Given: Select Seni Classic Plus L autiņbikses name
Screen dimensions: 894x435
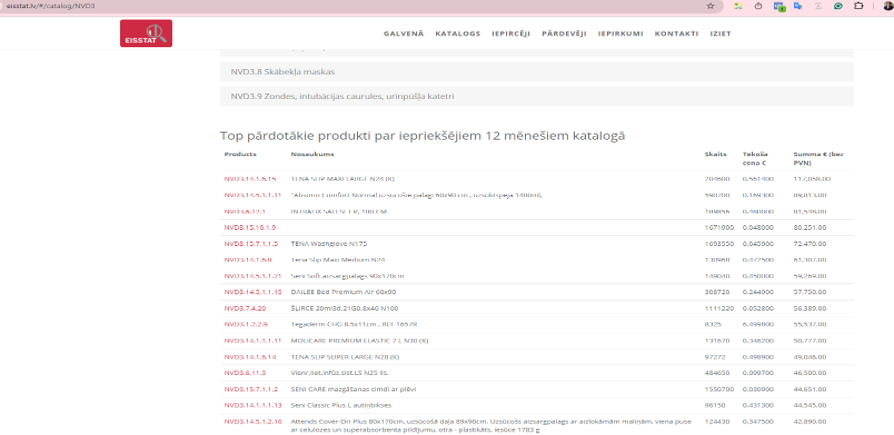Looking at the screenshot, I should (343, 405).
